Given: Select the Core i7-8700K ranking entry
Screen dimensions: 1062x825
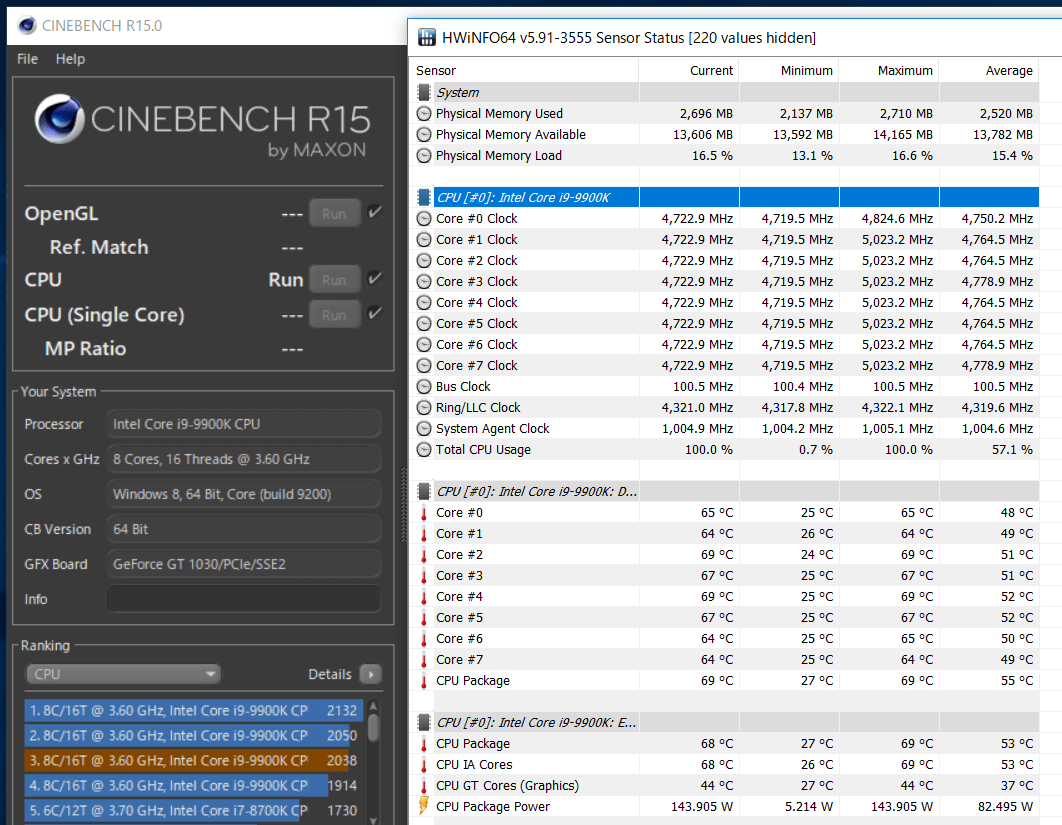Looking at the screenshot, I should click(194, 811).
